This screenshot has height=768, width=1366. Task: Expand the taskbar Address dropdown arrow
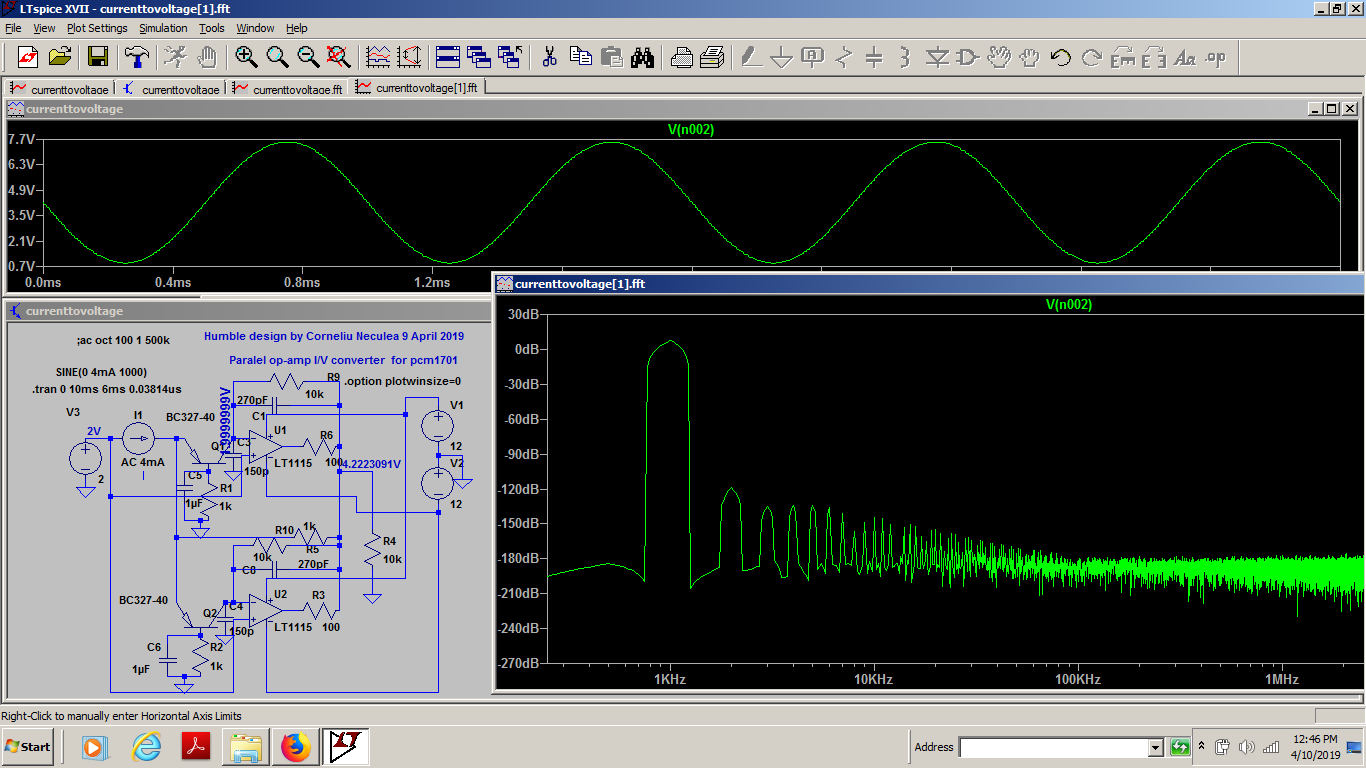[1156, 747]
